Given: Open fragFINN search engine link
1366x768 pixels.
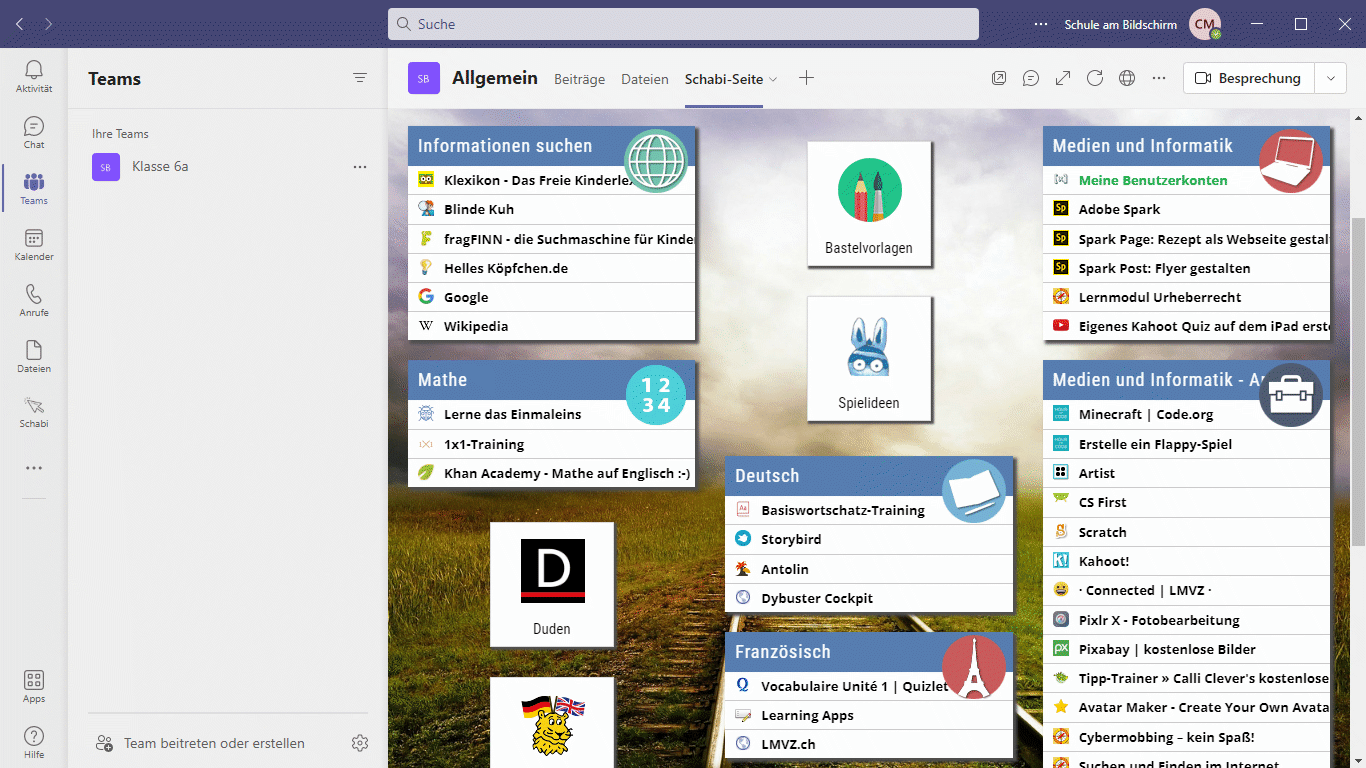Looking at the screenshot, I should (x=552, y=239).
